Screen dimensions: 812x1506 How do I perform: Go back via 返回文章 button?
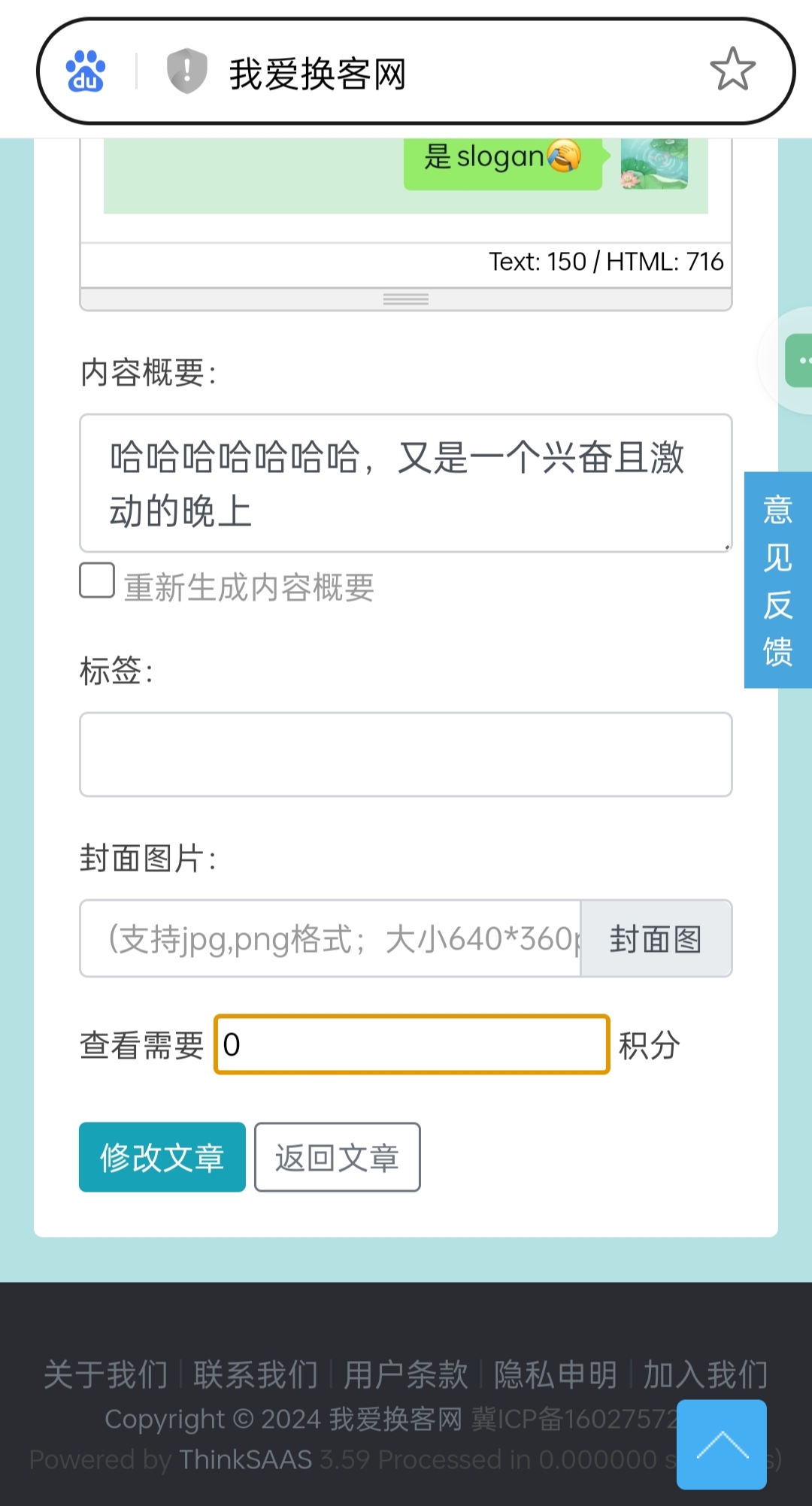click(338, 1157)
